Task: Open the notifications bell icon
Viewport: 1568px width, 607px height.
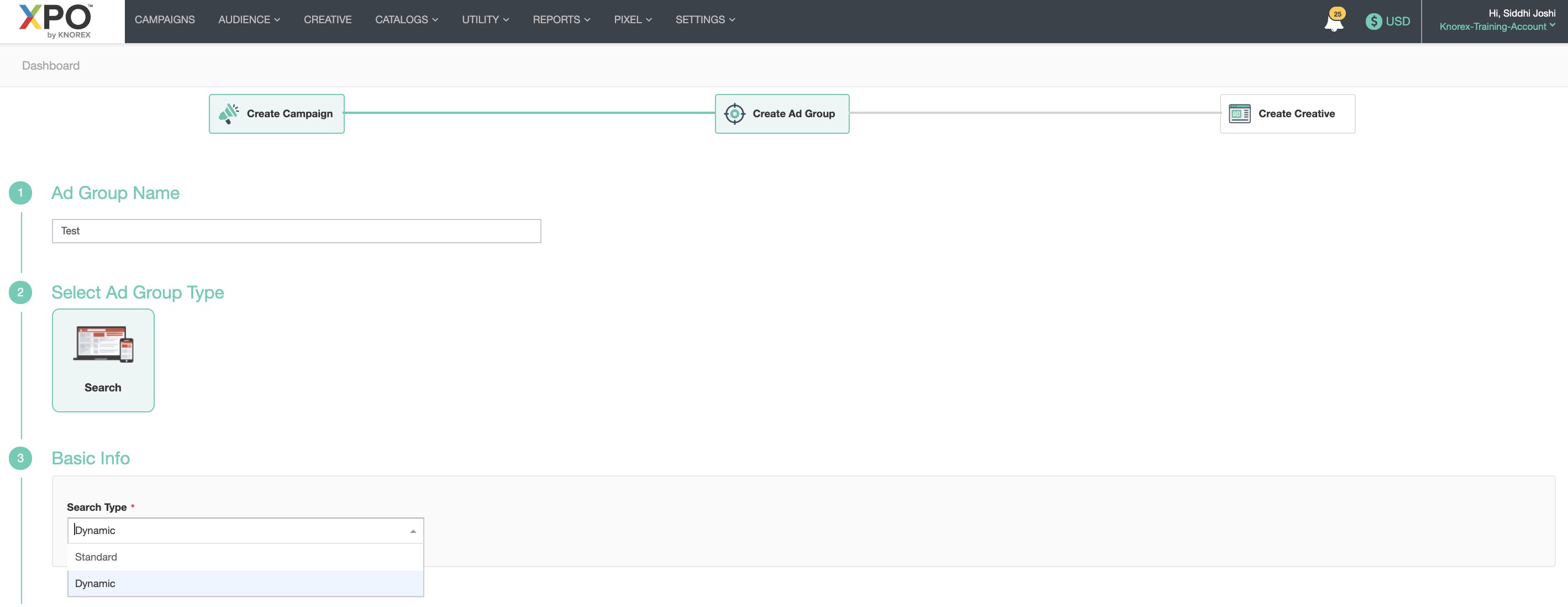Action: pos(1333,22)
